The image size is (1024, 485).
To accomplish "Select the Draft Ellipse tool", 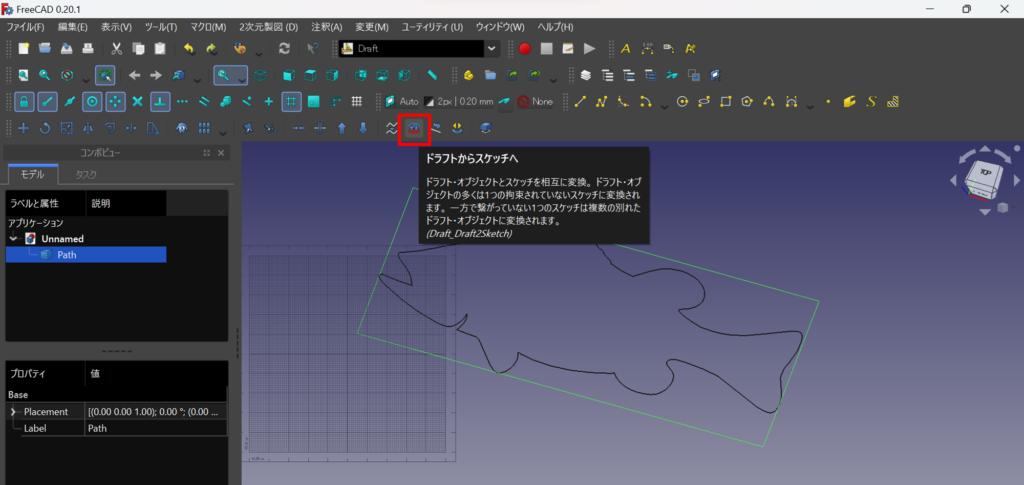I will (x=704, y=102).
